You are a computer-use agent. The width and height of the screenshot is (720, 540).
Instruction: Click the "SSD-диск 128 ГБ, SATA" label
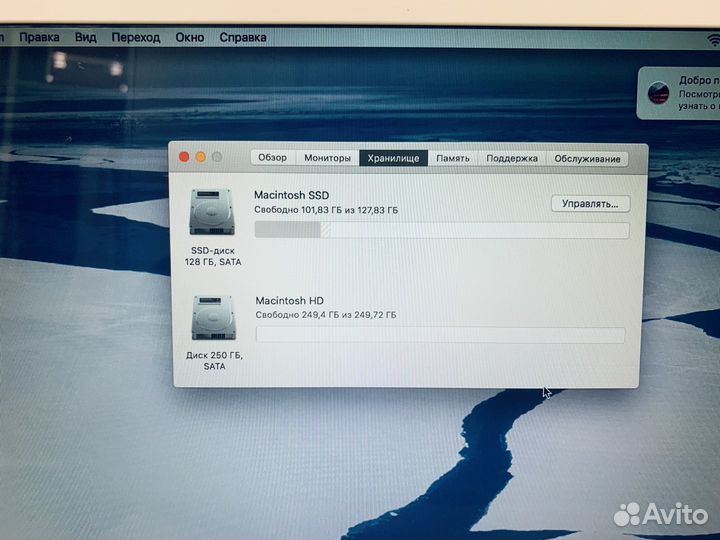coord(213,256)
